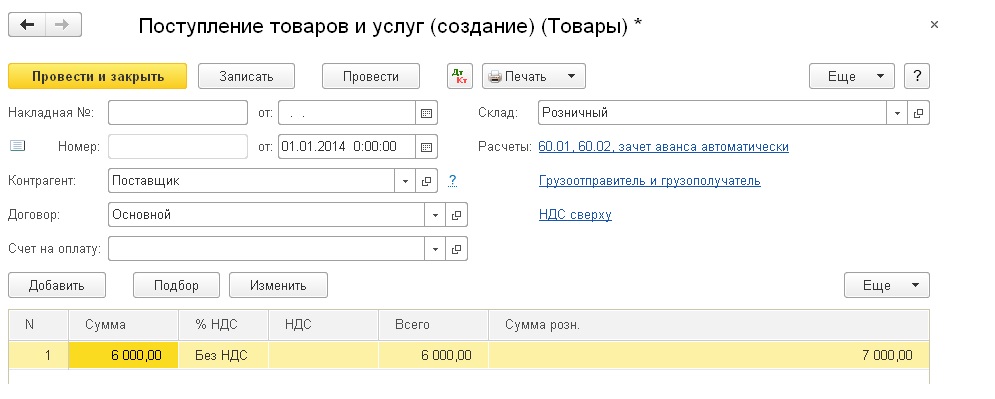
Task: Click document status icon beside Номер
Action: pos(18,146)
